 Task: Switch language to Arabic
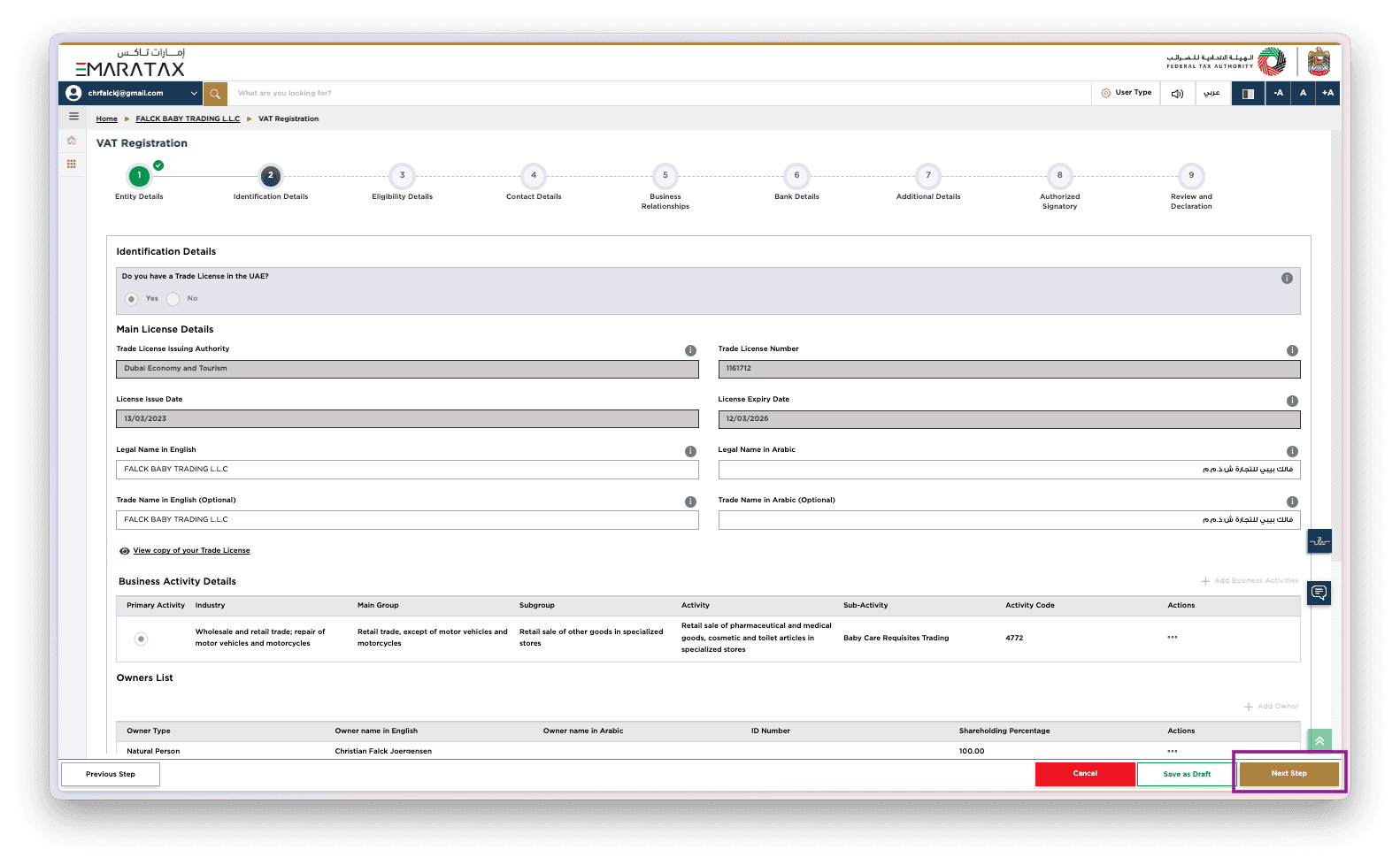[x=1212, y=93]
